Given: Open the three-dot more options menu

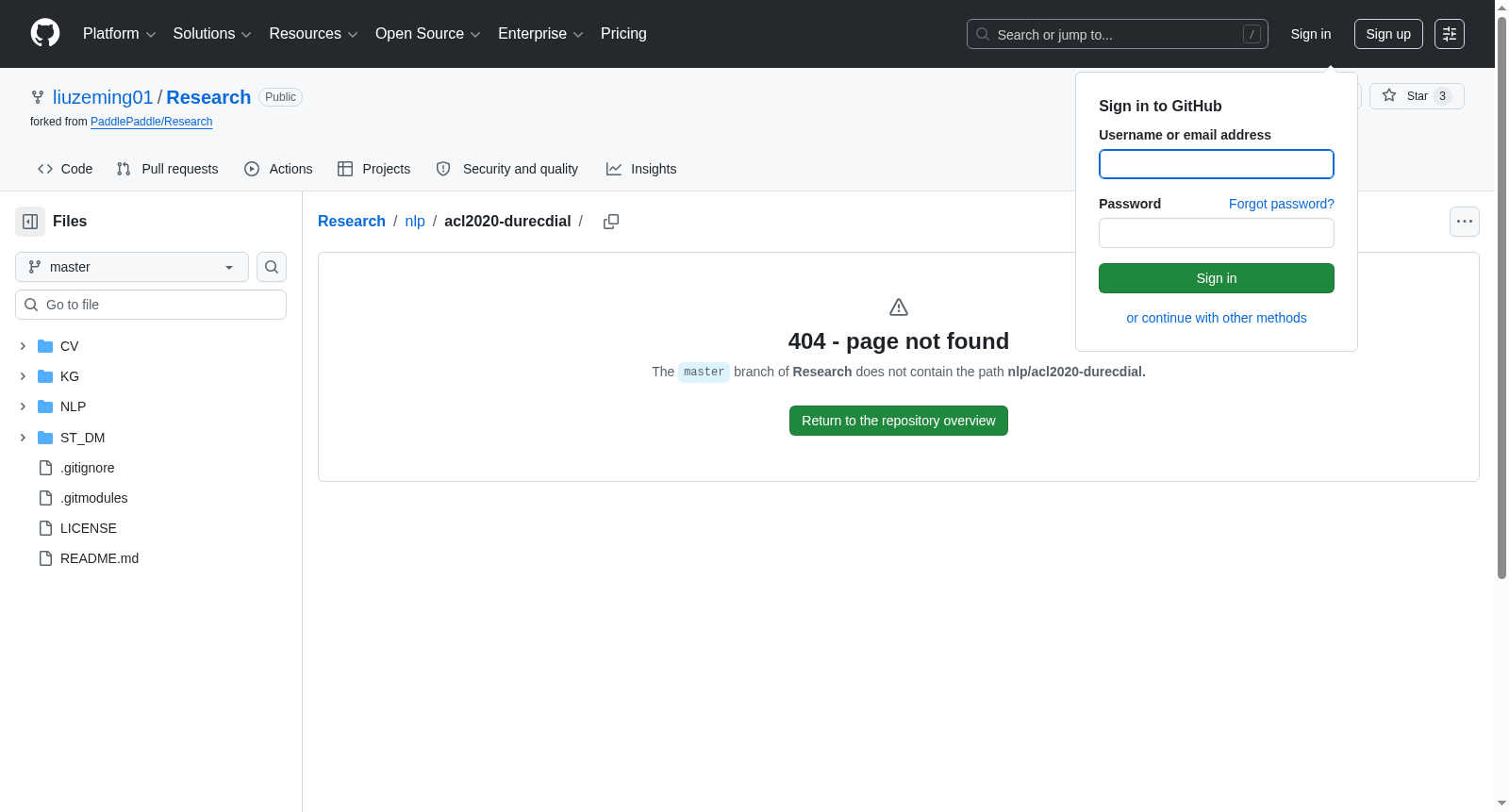Looking at the screenshot, I should click(1465, 222).
